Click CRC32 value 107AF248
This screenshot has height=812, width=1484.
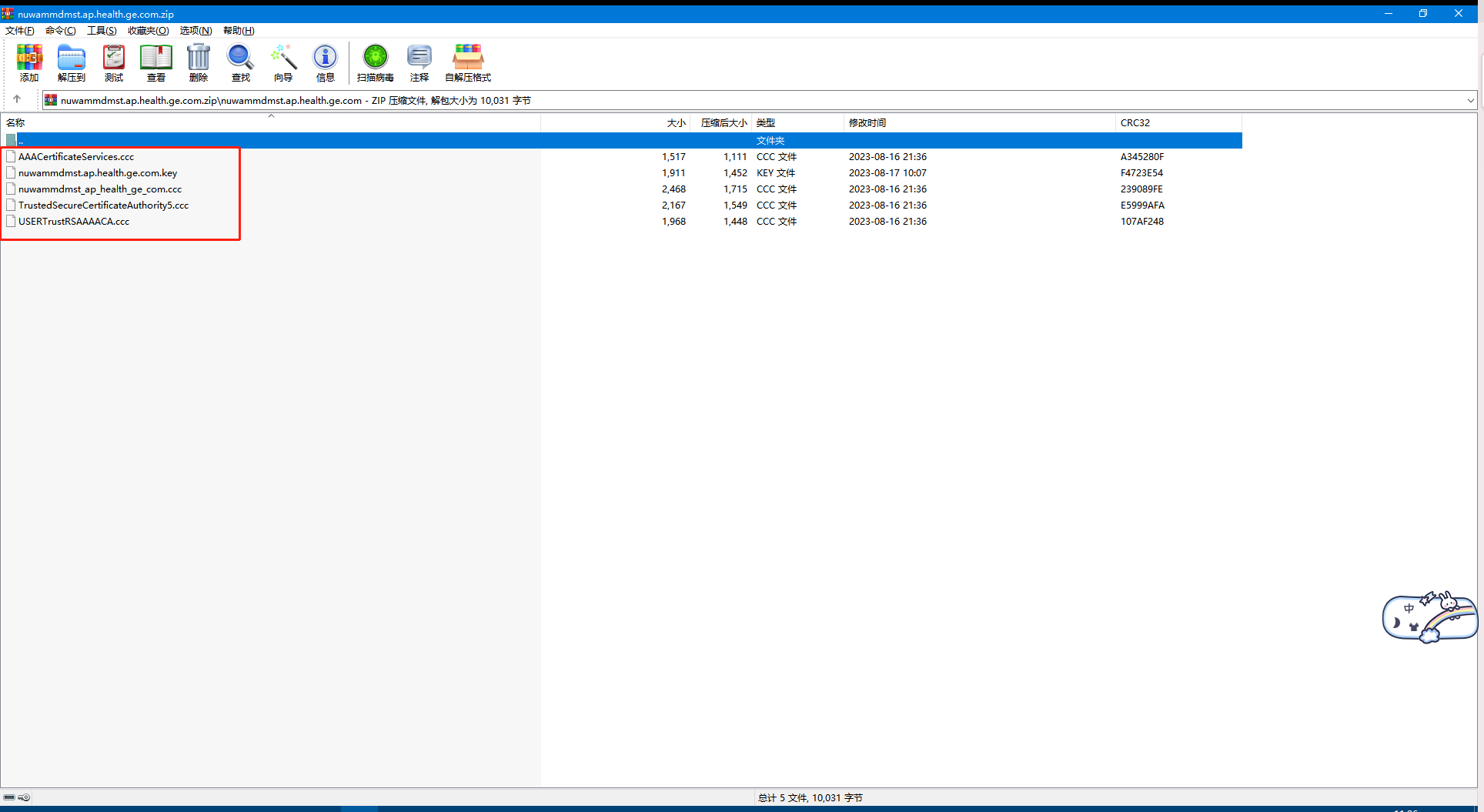click(x=1141, y=221)
